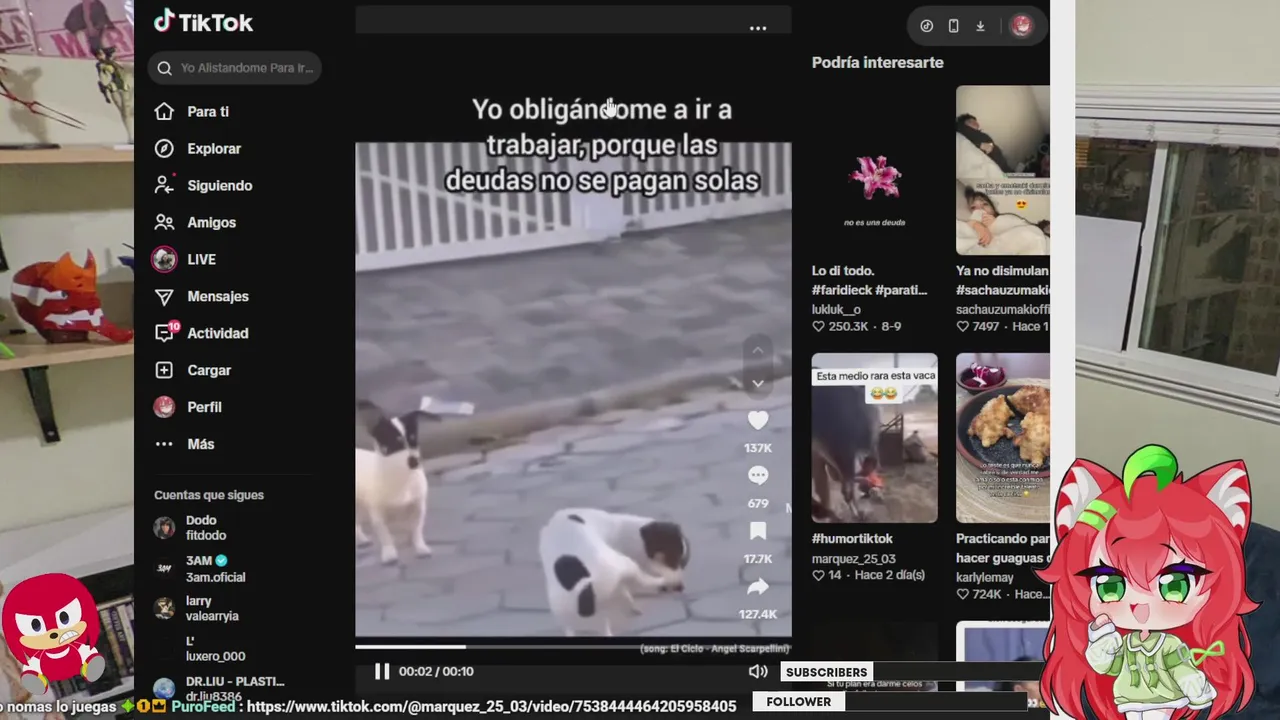Click the 127.4K shares count

pyautogui.click(x=758, y=614)
